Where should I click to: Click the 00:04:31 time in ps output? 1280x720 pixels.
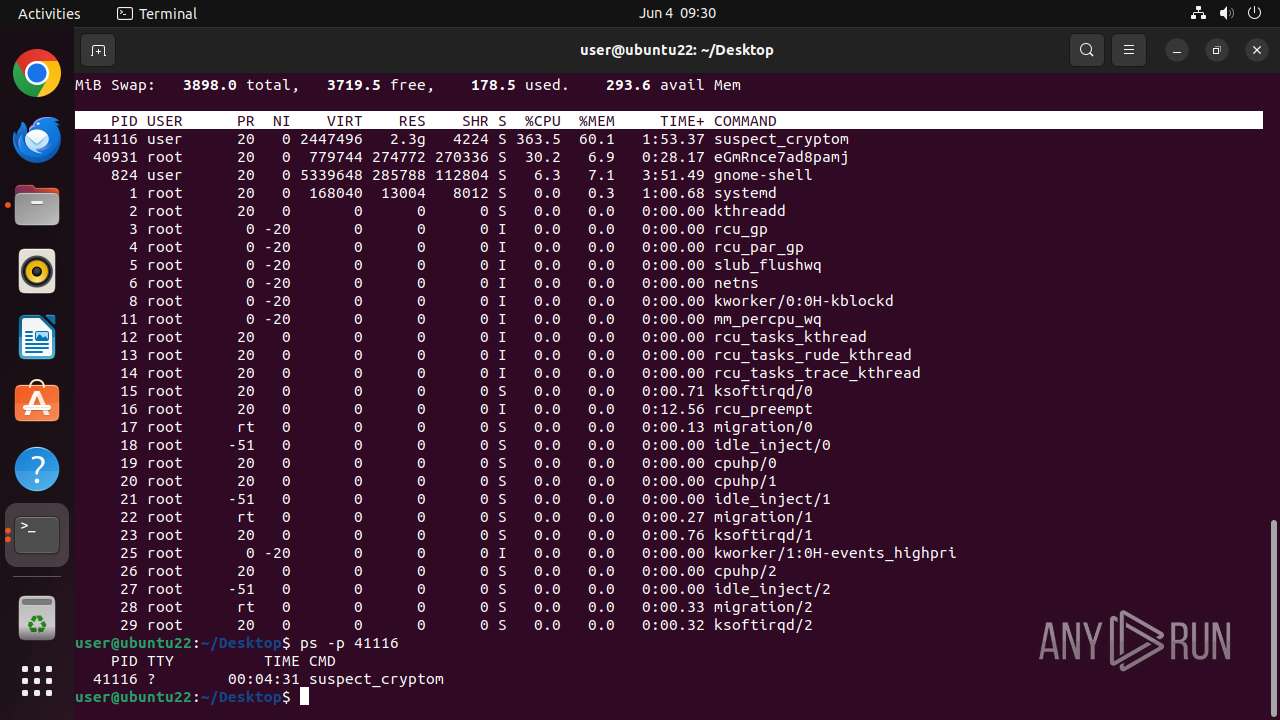tap(264, 679)
